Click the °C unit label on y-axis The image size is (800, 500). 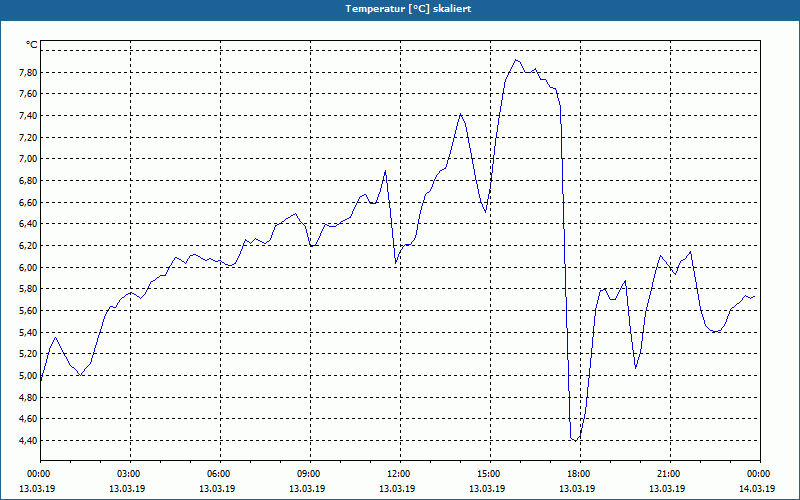click(32, 45)
